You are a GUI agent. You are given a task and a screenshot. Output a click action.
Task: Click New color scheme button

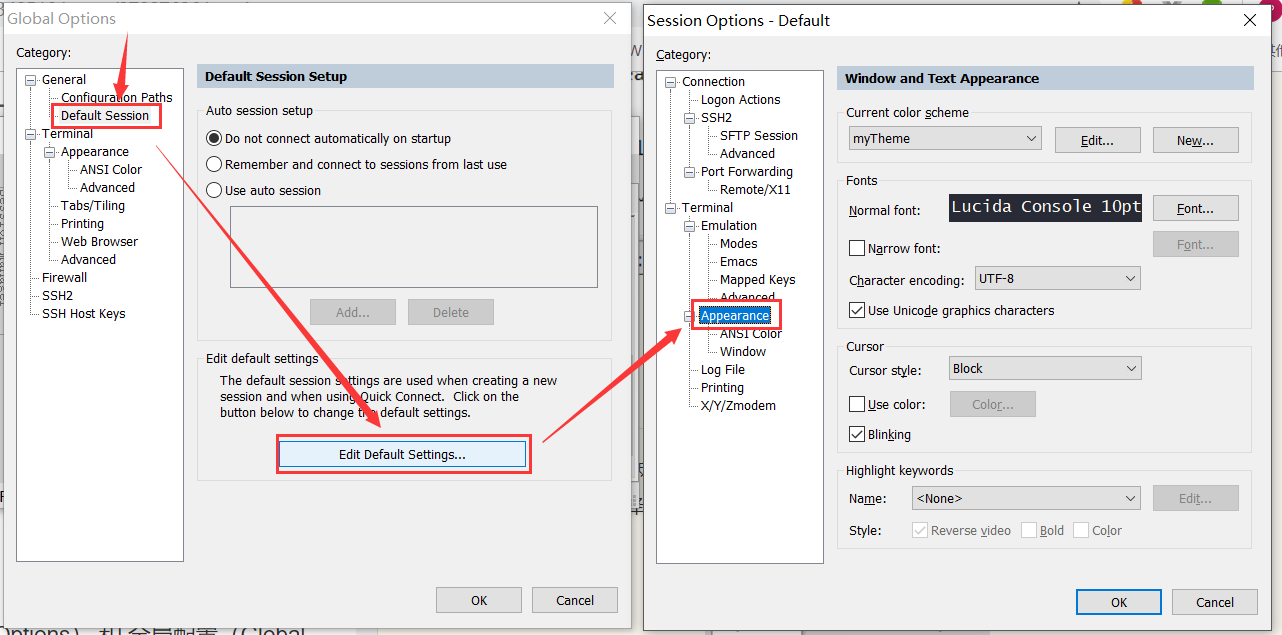coord(1195,140)
